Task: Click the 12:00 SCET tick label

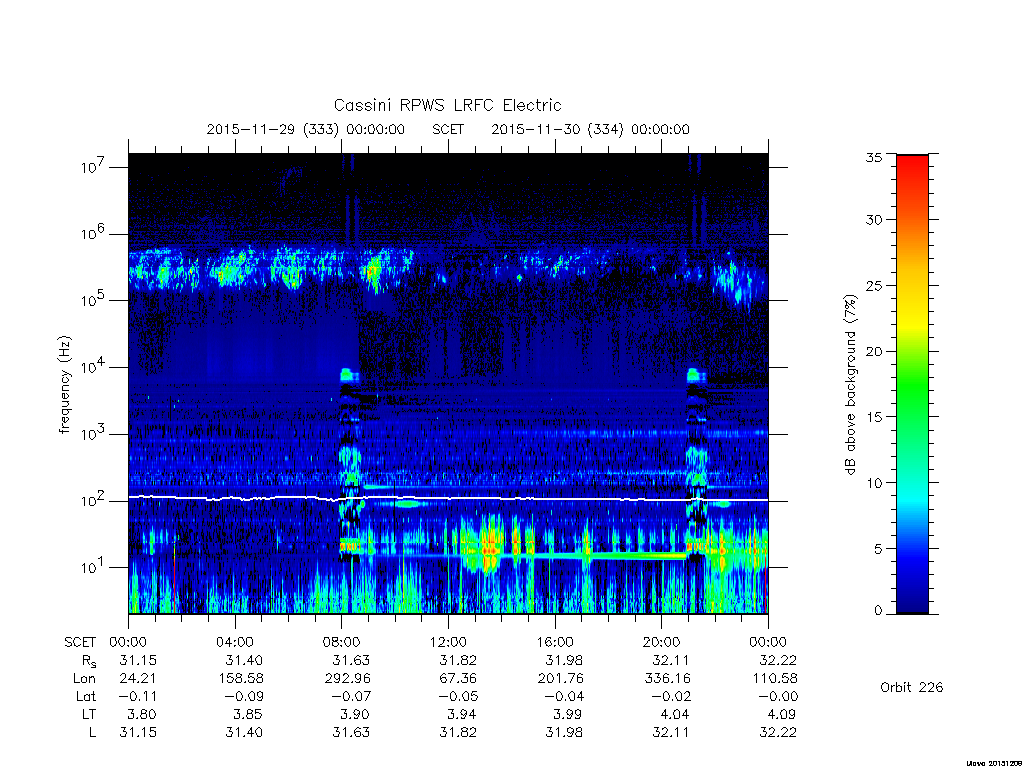Action: coord(448,642)
